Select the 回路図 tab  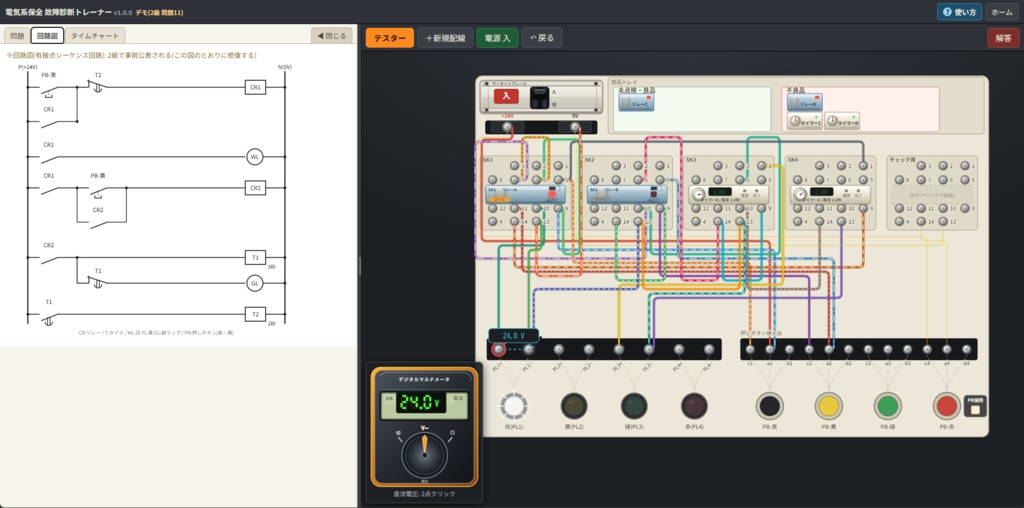pyautogui.click(x=47, y=36)
